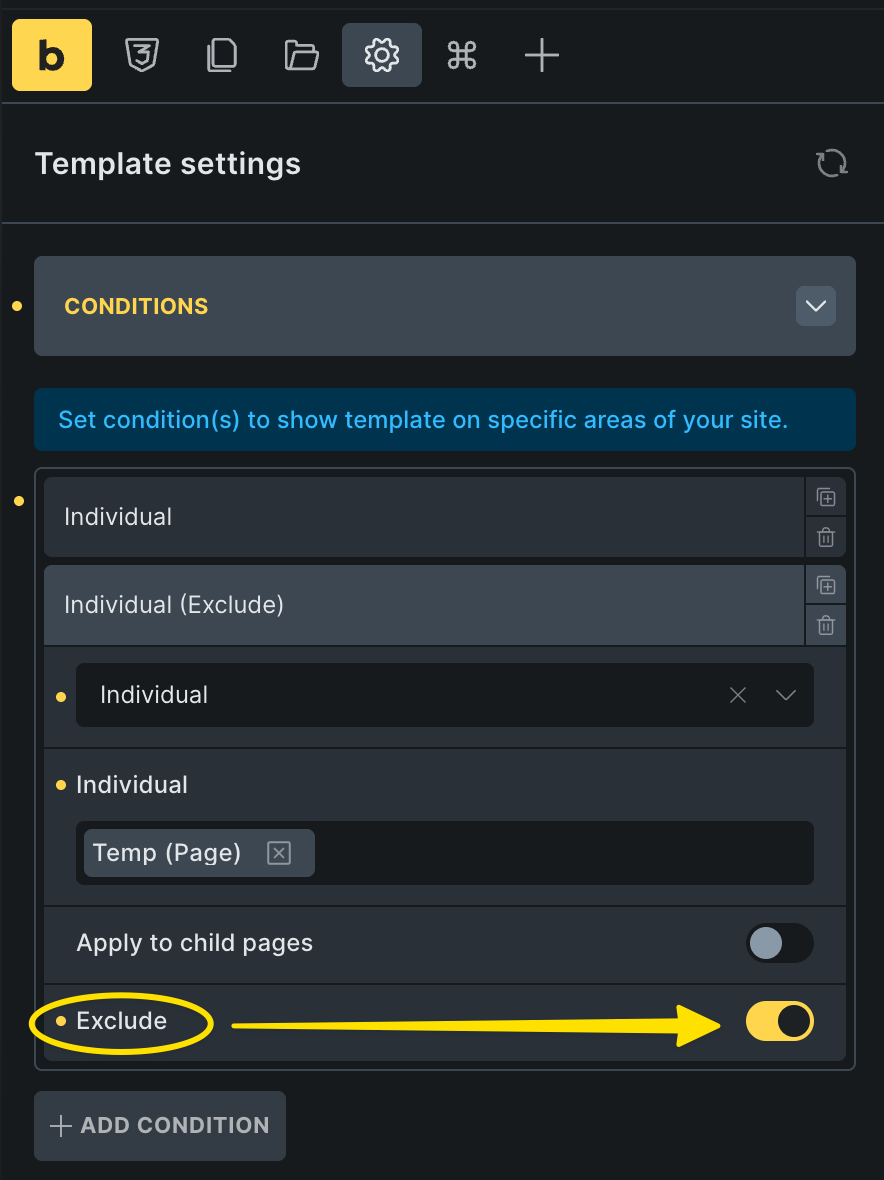Duplicate the Individual (Exclude) condition
The image size is (884, 1180).
[826, 585]
